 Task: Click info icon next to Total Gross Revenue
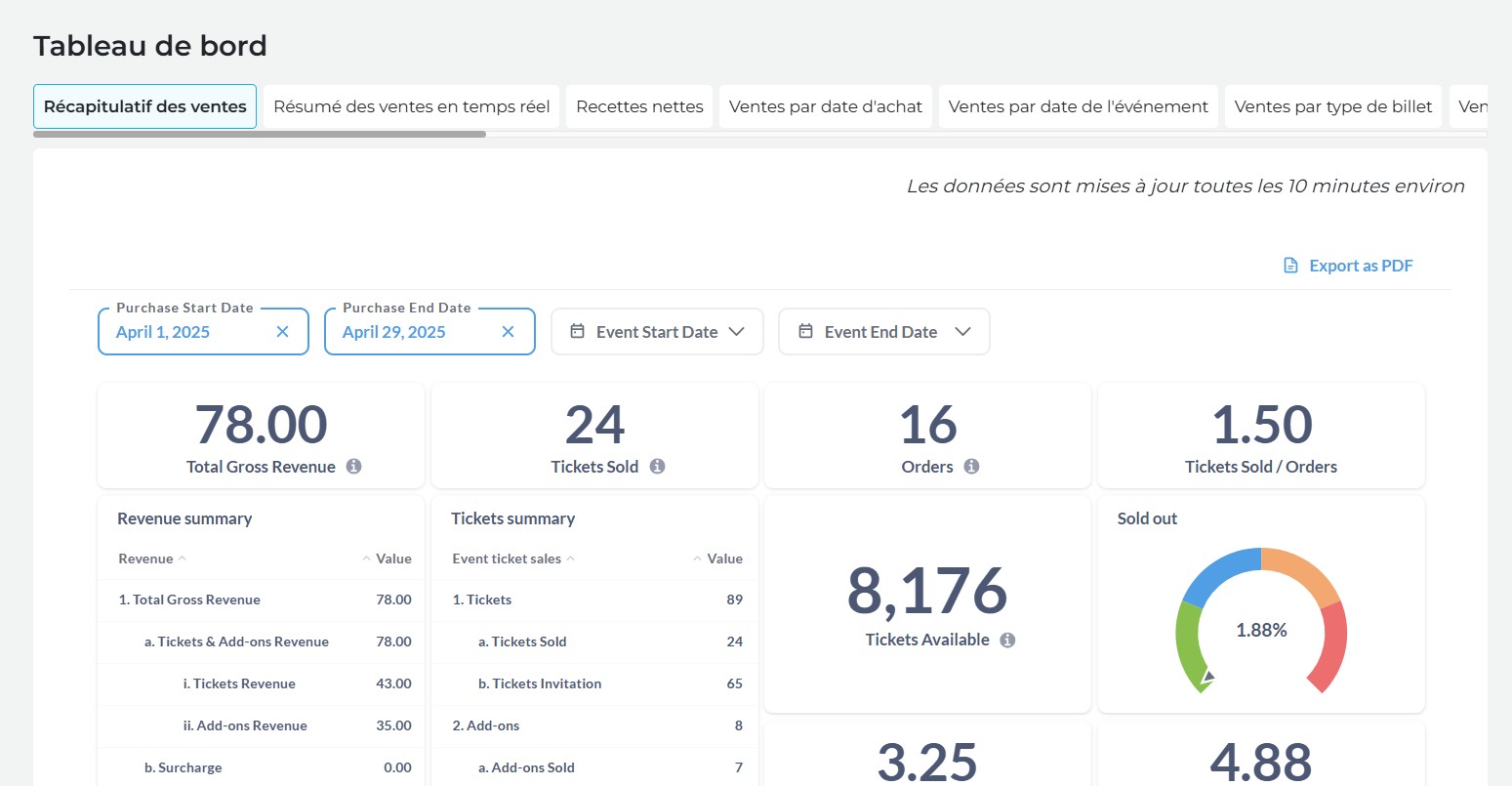354,467
